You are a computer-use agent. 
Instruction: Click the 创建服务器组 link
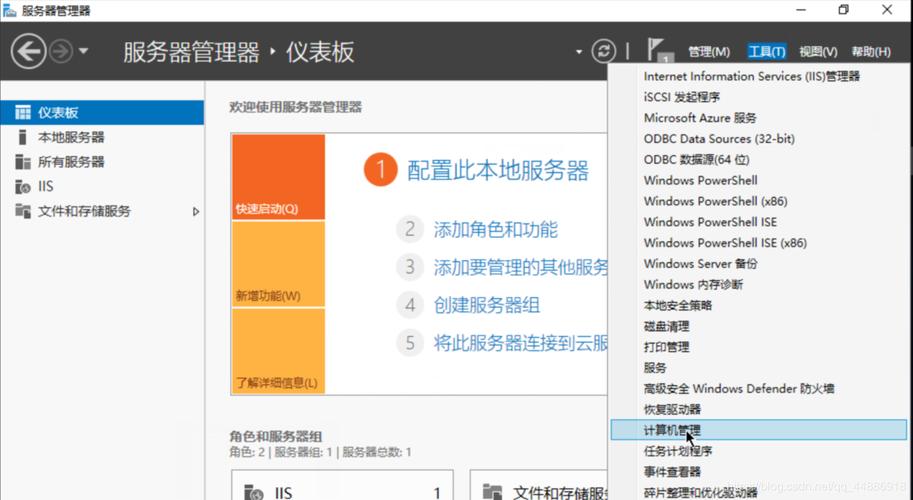487,305
